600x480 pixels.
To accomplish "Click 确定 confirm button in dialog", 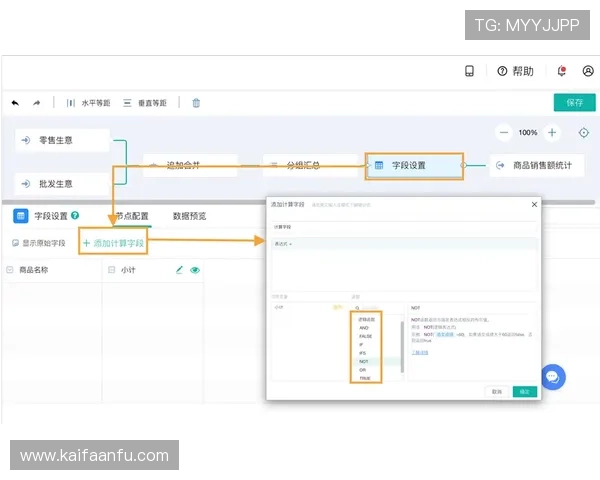I will click(525, 392).
